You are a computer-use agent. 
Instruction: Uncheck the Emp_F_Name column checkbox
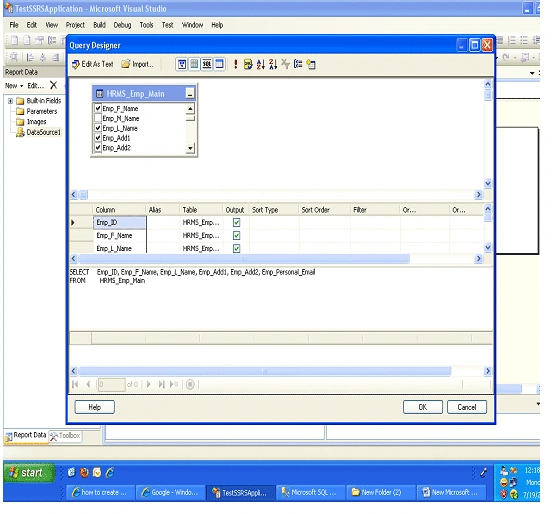98,108
